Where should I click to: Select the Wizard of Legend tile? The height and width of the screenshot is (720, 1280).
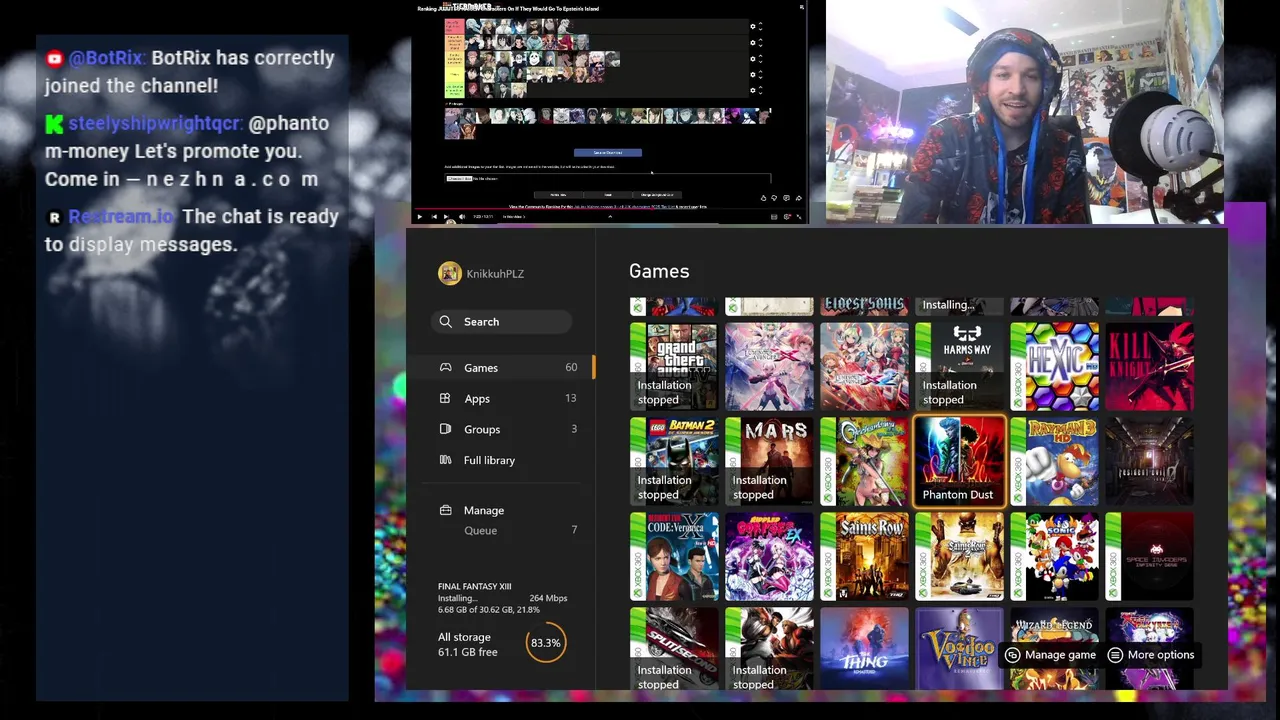click(x=1054, y=648)
